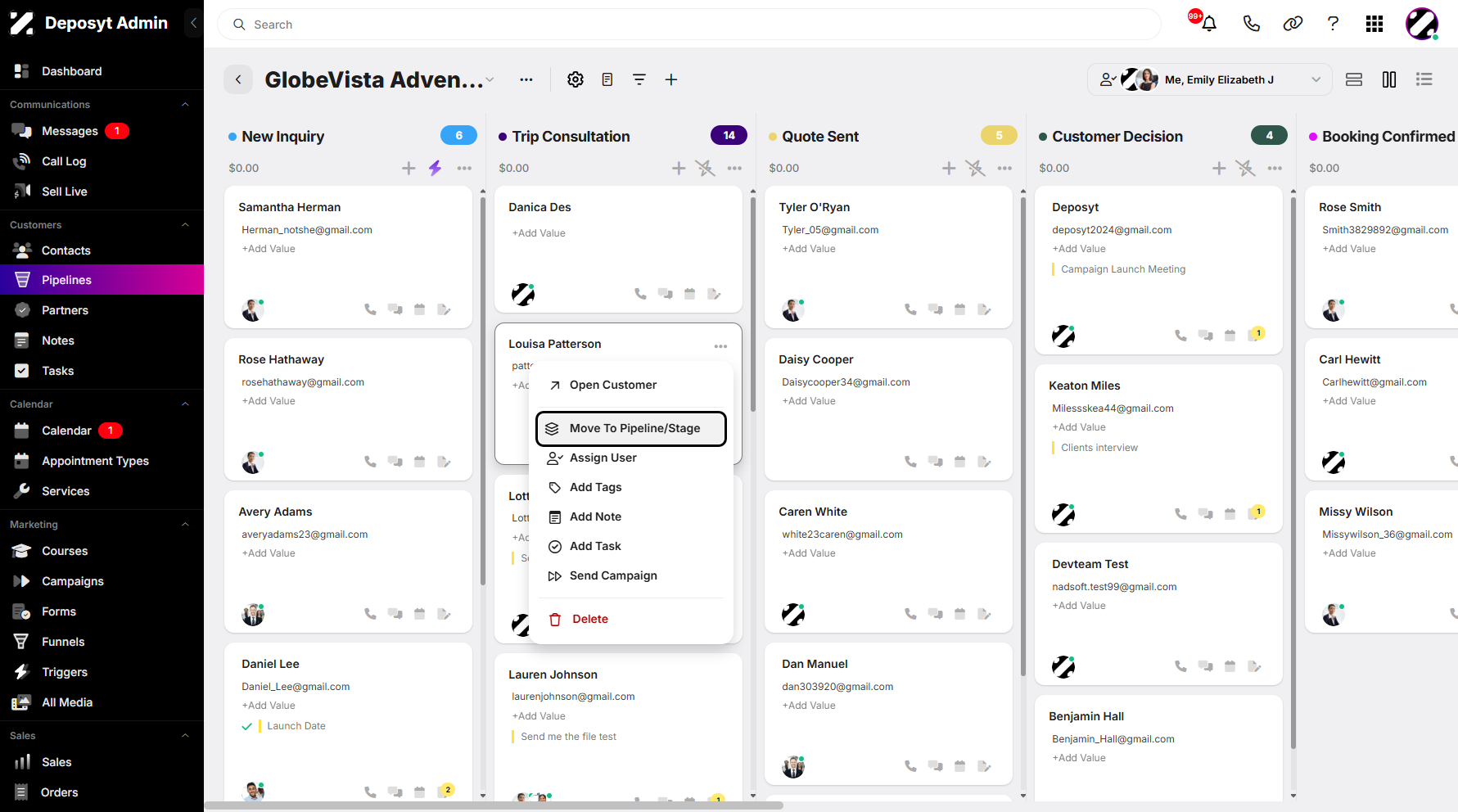Choose Add Task from context menu
This screenshot has width=1458, height=812.
pyautogui.click(x=630, y=546)
